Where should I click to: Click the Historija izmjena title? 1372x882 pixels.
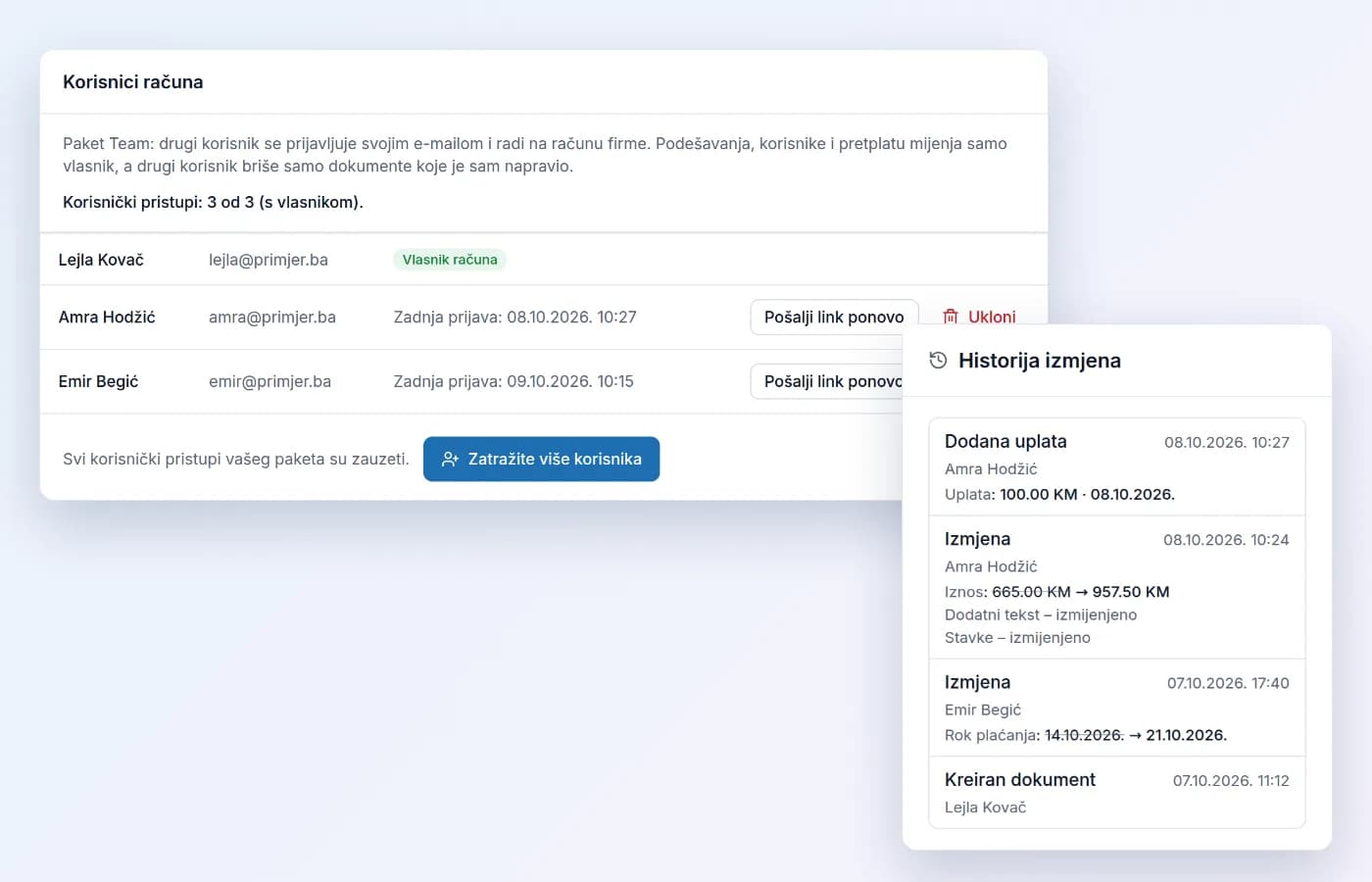1040,360
